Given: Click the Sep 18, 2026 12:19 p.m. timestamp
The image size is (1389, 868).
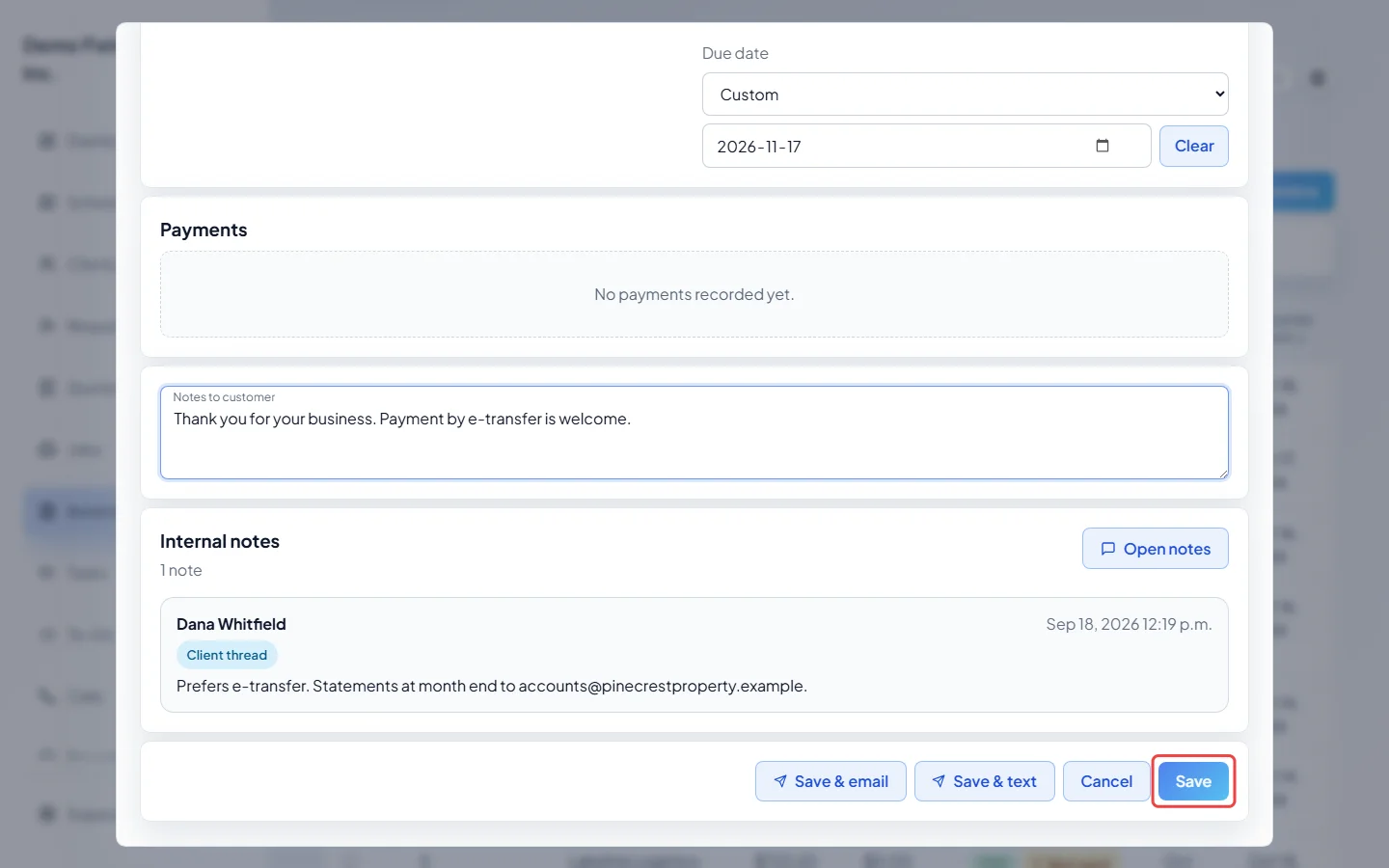Looking at the screenshot, I should pyautogui.click(x=1129, y=624).
